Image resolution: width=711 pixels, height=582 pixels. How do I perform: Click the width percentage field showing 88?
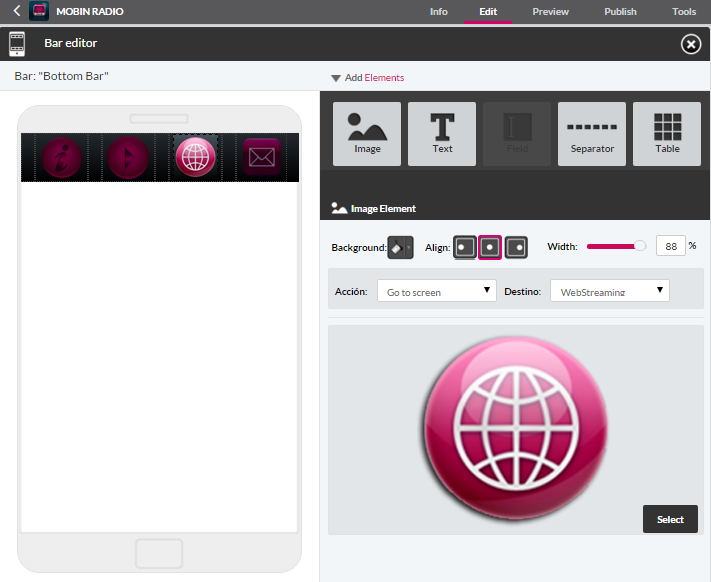point(670,246)
